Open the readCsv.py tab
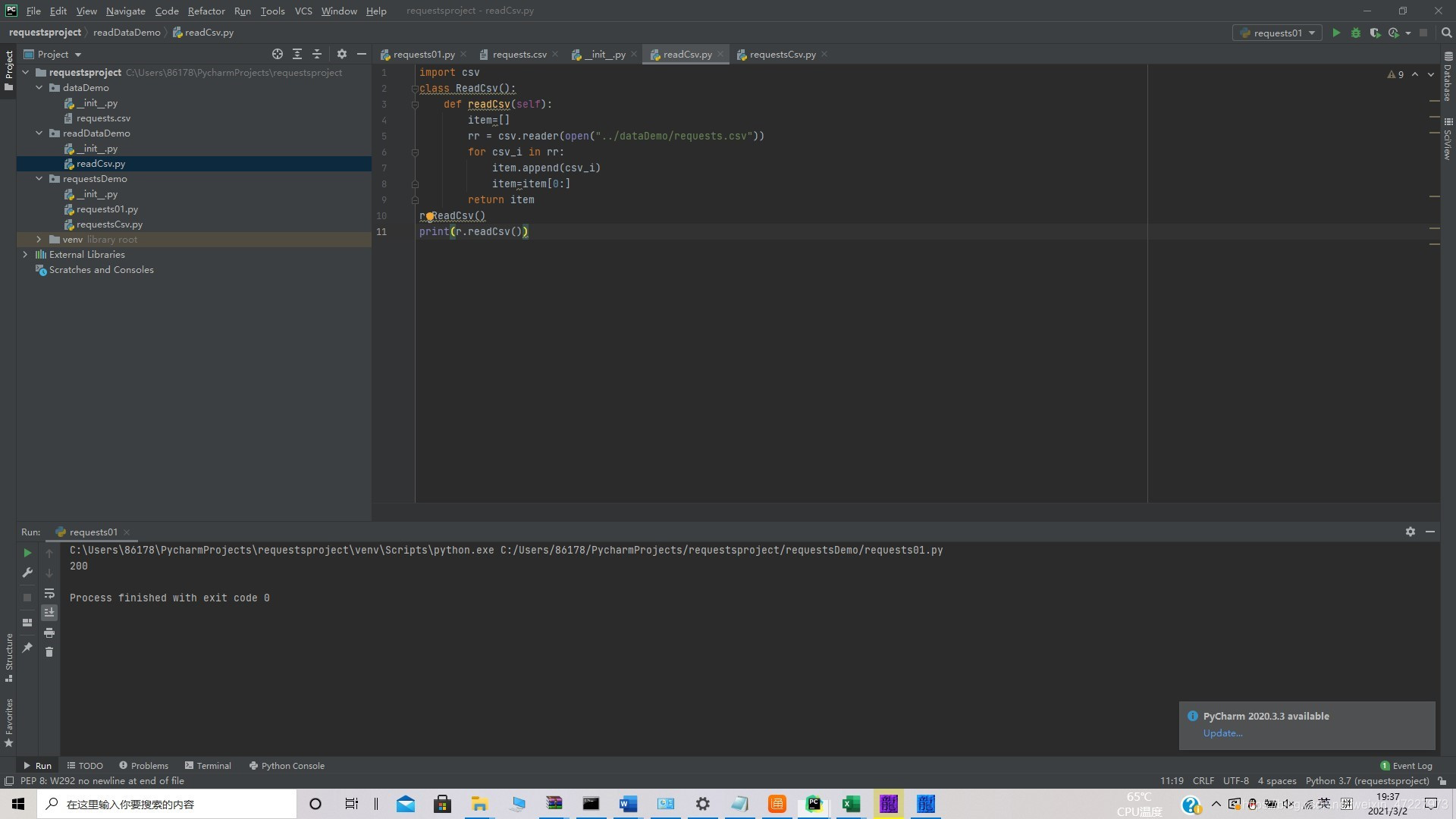 [688, 54]
